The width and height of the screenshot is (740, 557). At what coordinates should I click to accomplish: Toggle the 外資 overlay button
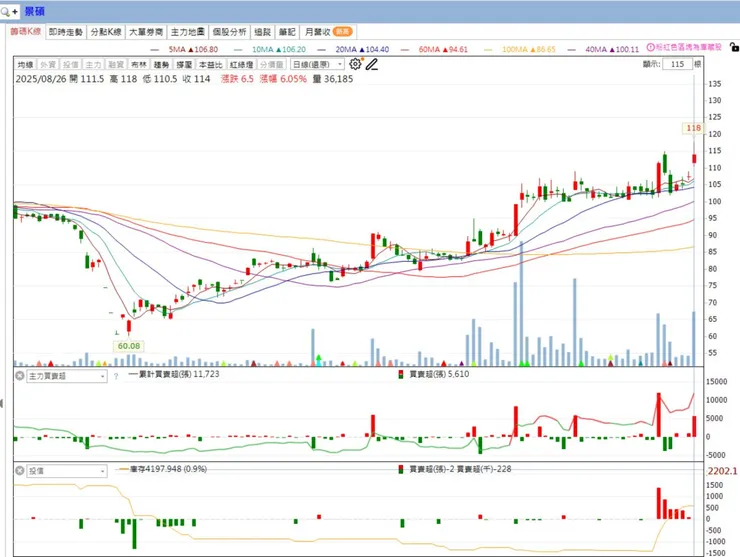tap(48, 65)
